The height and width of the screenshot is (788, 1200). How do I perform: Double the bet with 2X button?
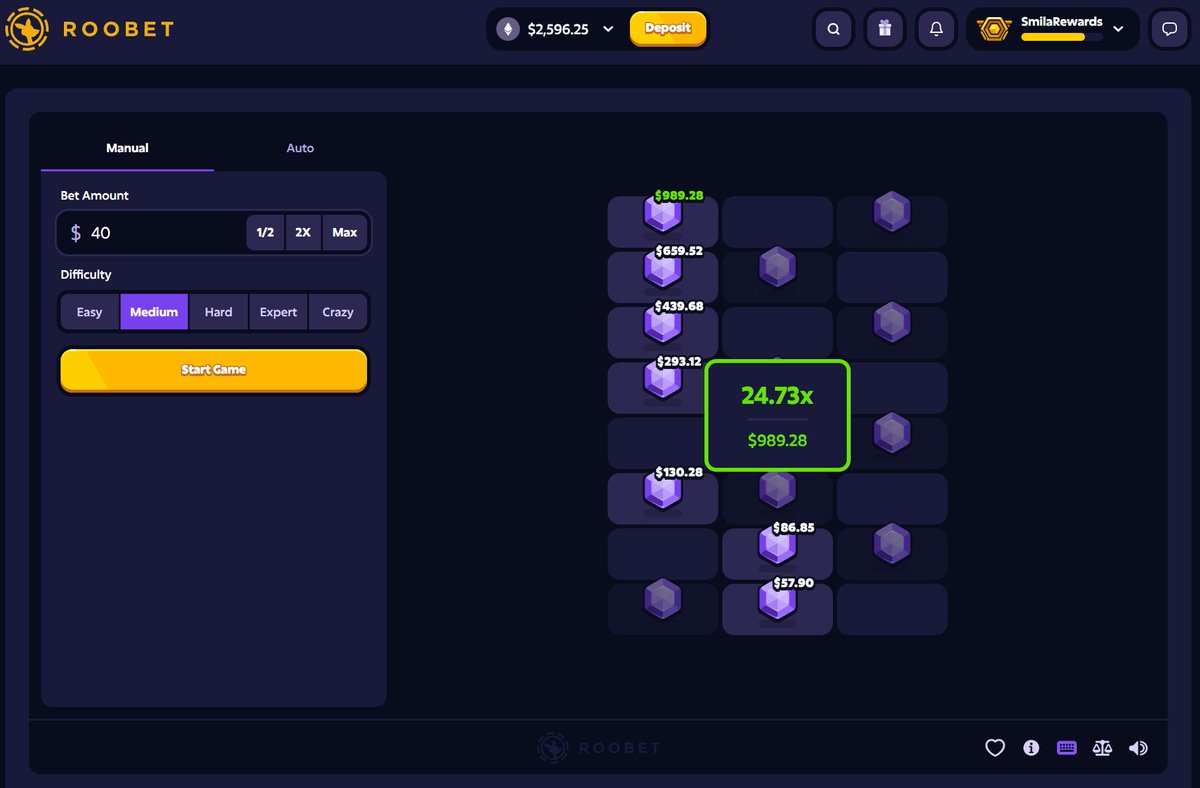[303, 233]
